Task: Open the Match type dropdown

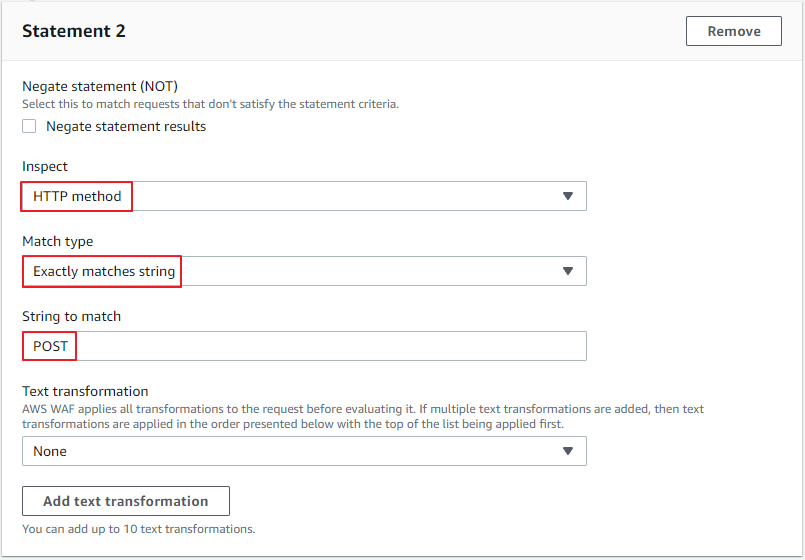Action: 304,271
